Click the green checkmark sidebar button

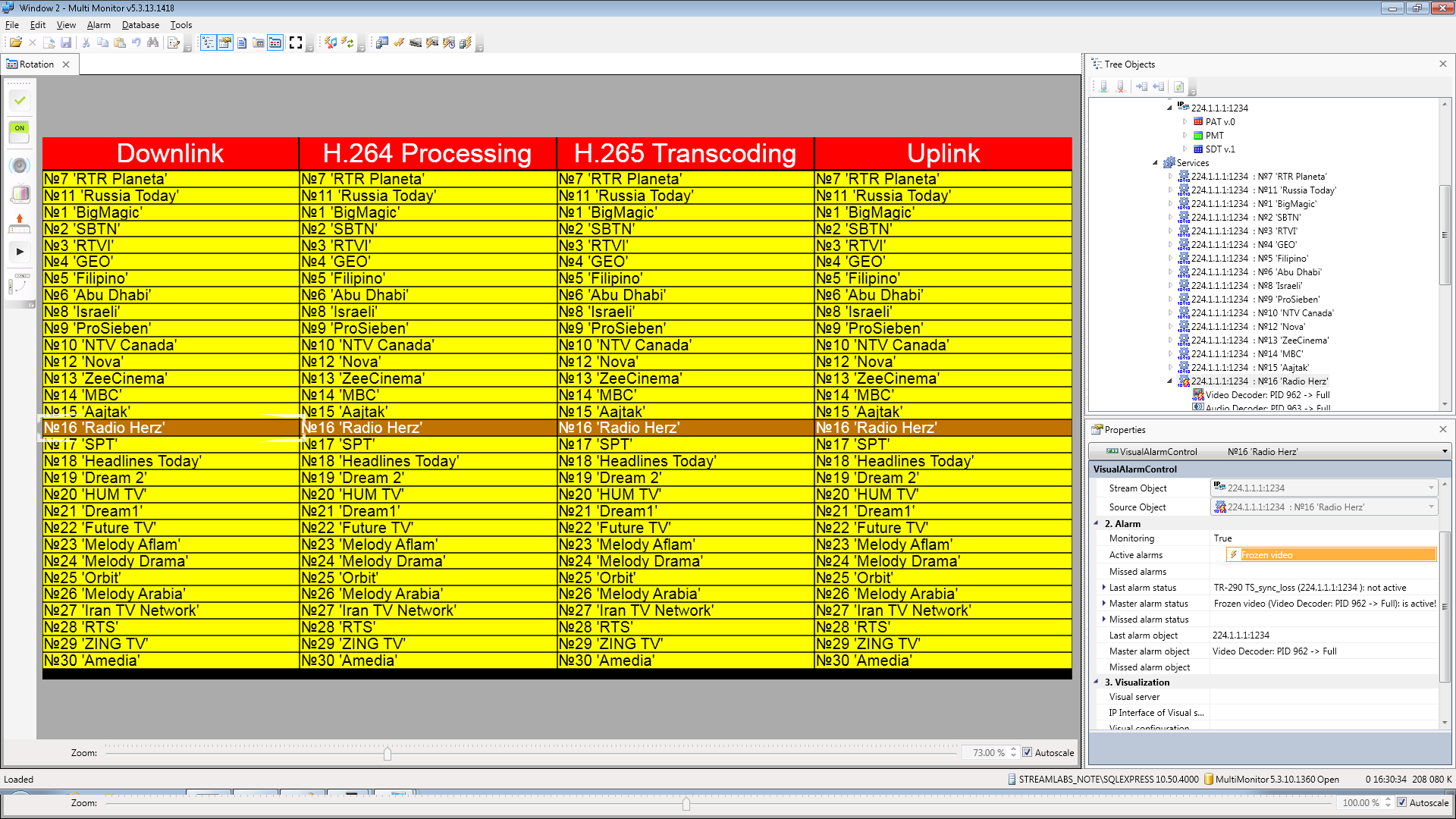click(x=20, y=100)
